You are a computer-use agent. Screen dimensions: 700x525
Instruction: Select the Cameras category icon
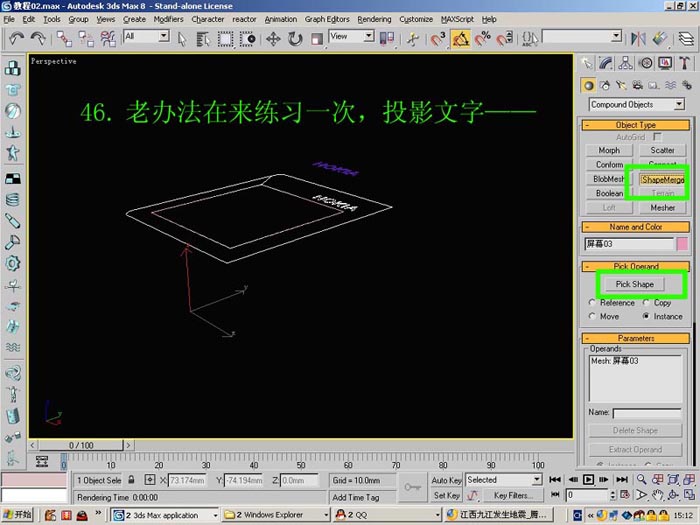tap(638, 85)
